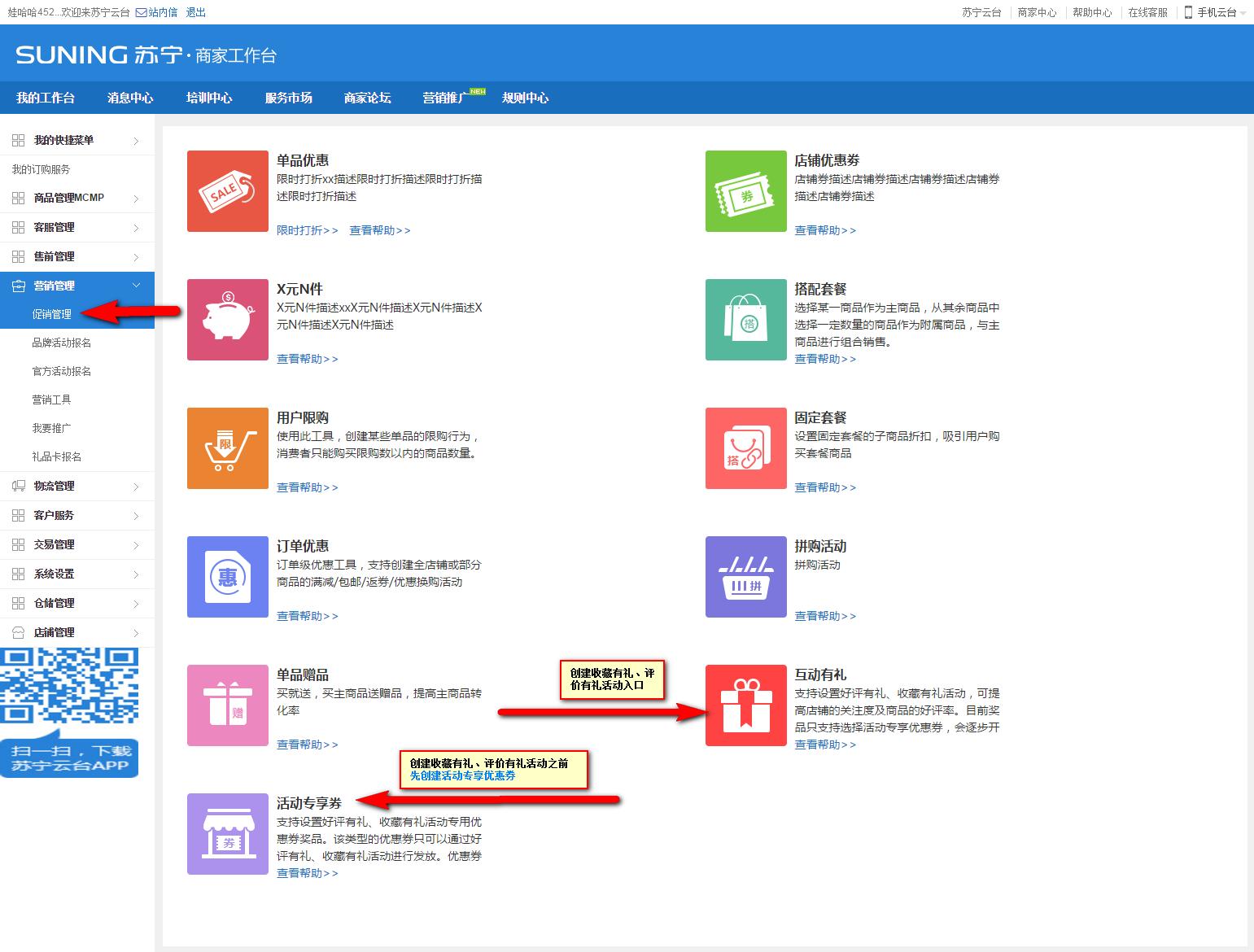Expand the 客服管理 menu arrow
Viewport: 1254px width, 952px height.
click(x=136, y=228)
